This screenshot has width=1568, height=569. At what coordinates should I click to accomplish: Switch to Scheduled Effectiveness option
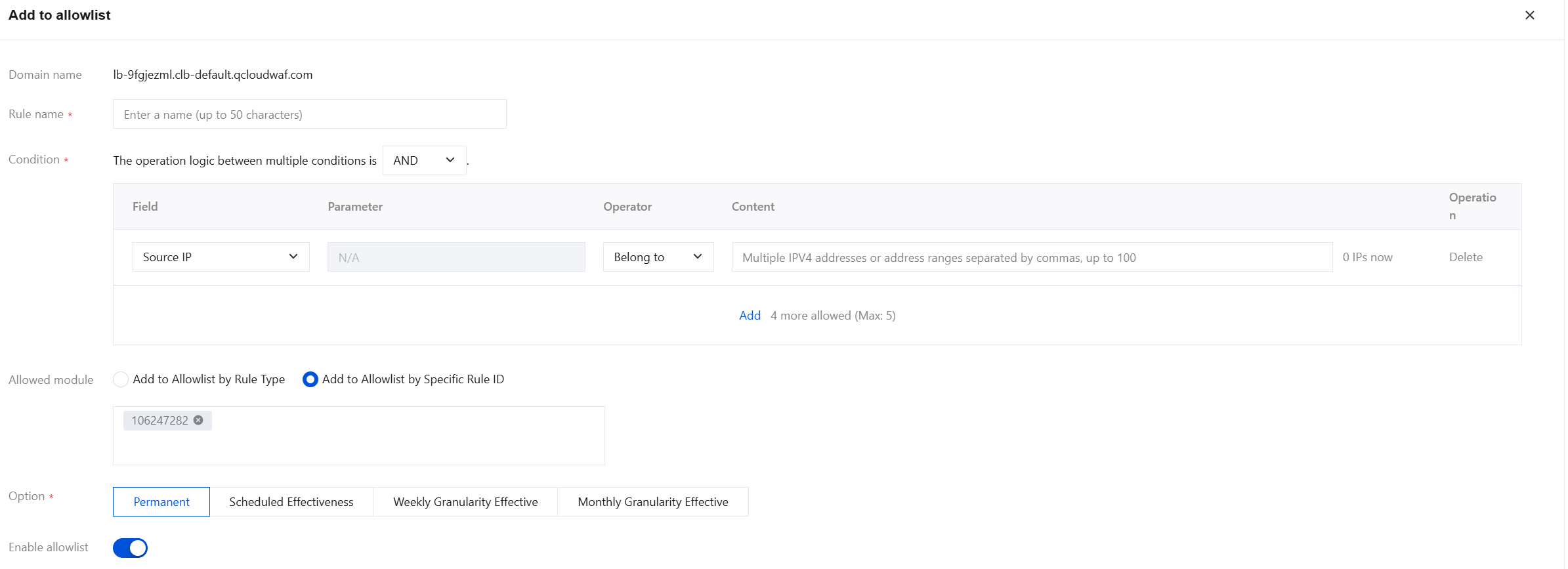(x=291, y=502)
